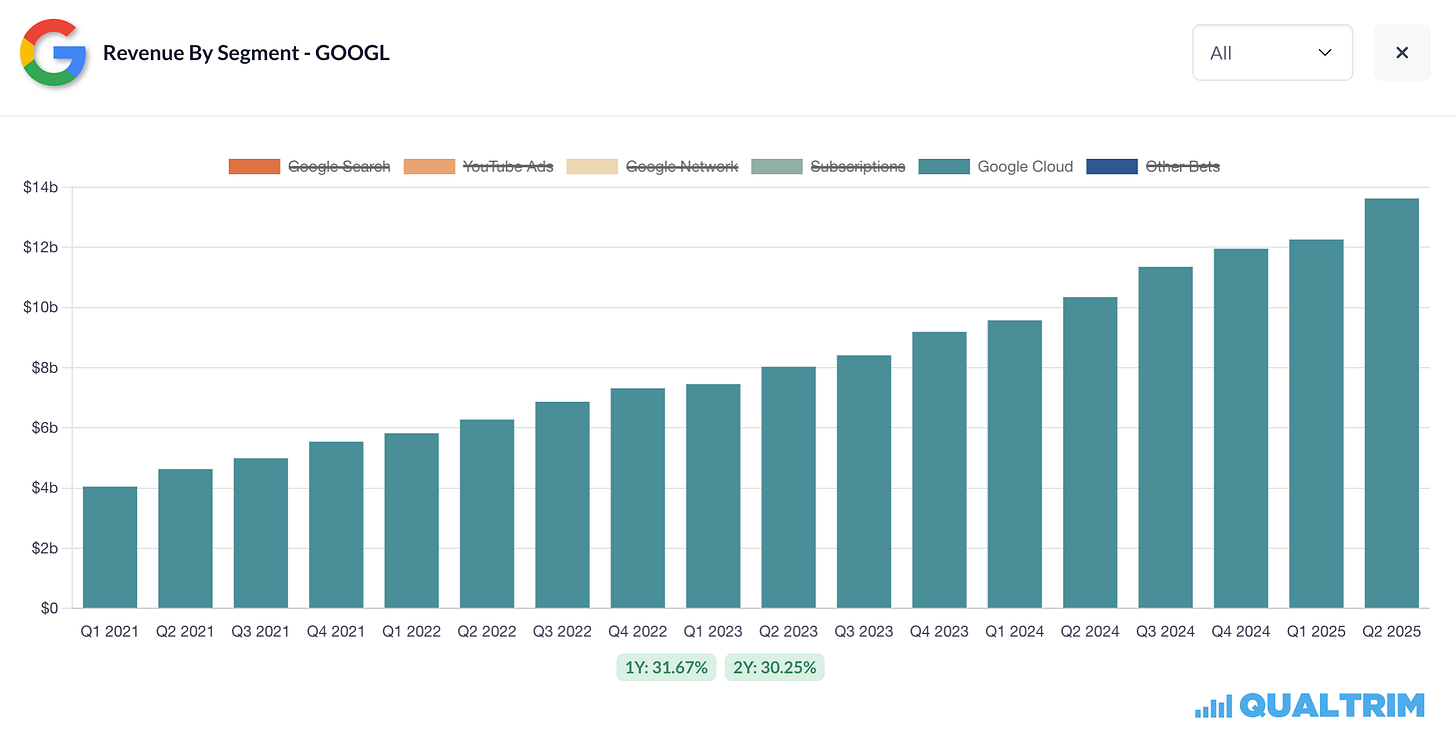This screenshot has width=1456, height=729.
Task: Click the Q3 2022 bar
Action: point(562,505)
